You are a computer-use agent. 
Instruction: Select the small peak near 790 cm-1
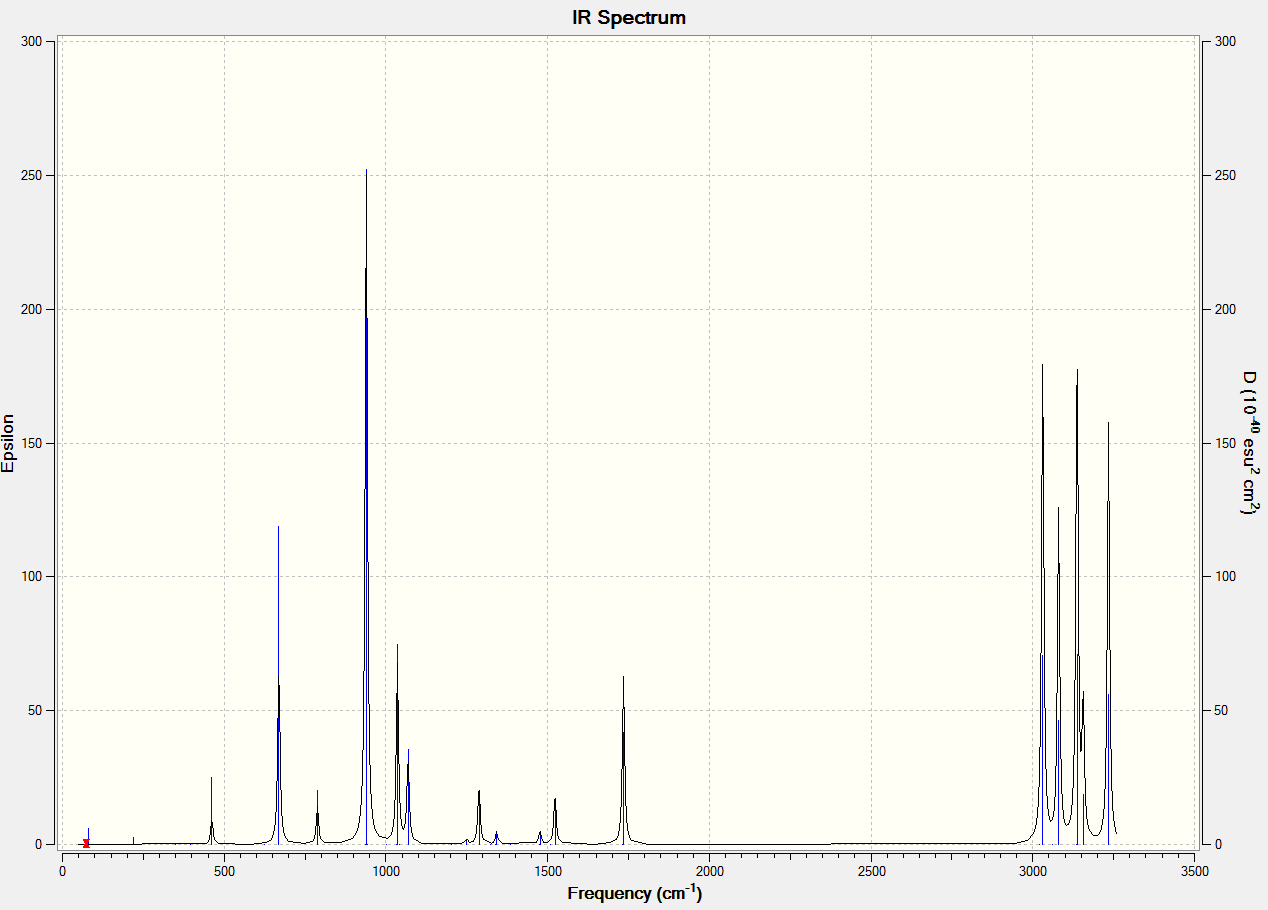(x=317, y=817)
